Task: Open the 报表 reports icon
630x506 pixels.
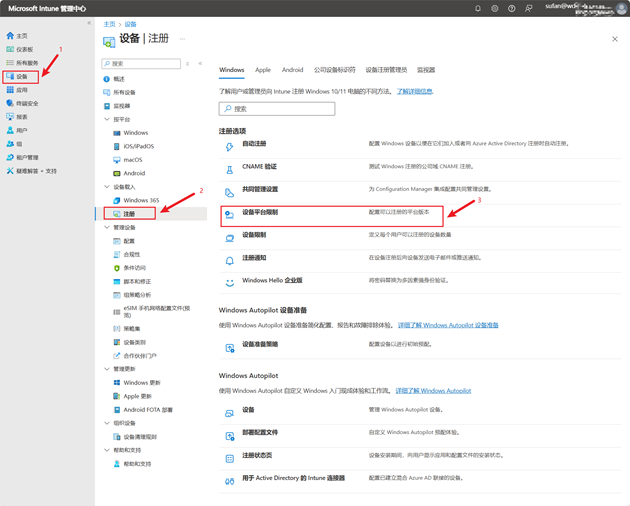Action: (x=10, y=117)
